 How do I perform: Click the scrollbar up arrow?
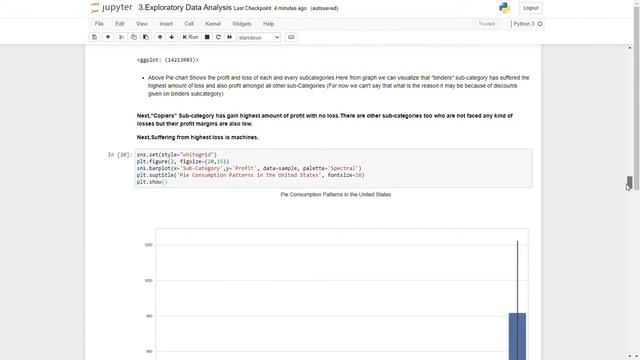click(630, 48)
